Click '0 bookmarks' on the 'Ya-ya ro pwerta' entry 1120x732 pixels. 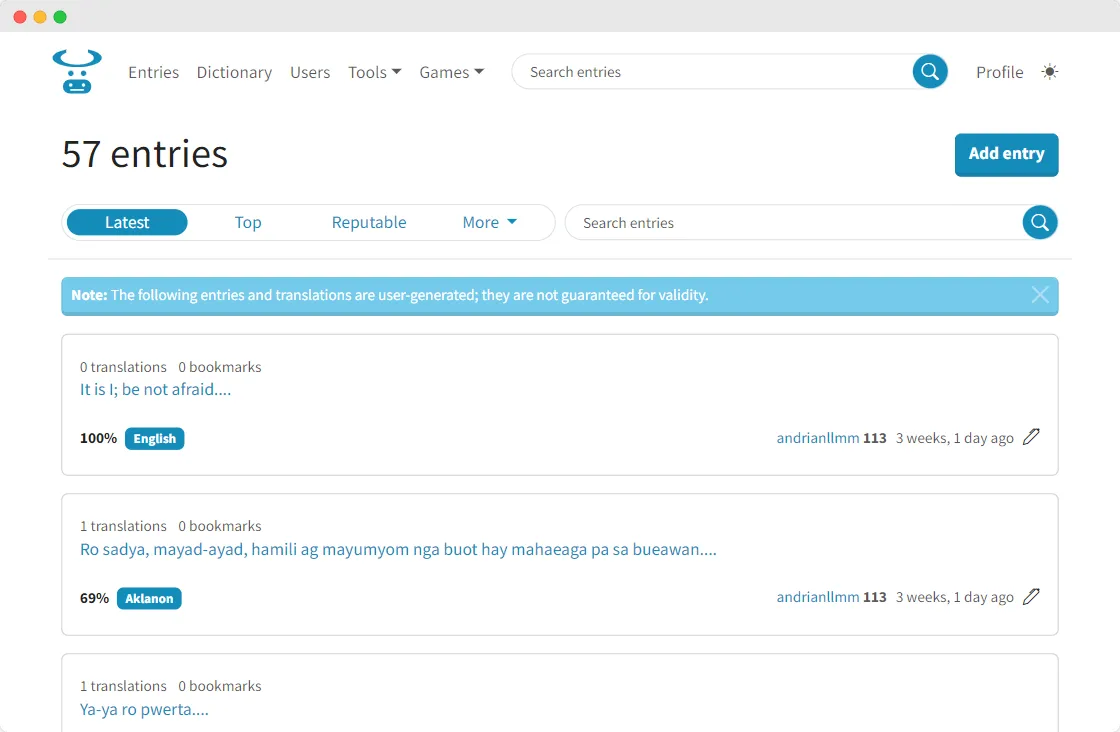pos(220,686)
